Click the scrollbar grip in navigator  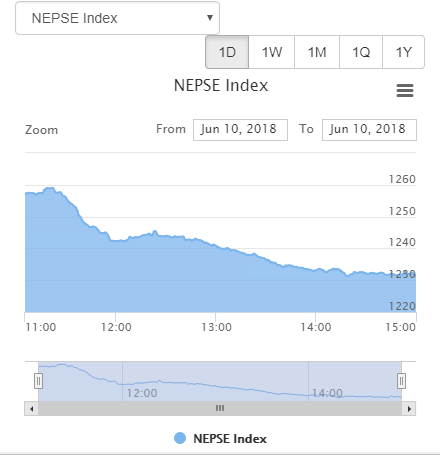(x=220, y=408)
